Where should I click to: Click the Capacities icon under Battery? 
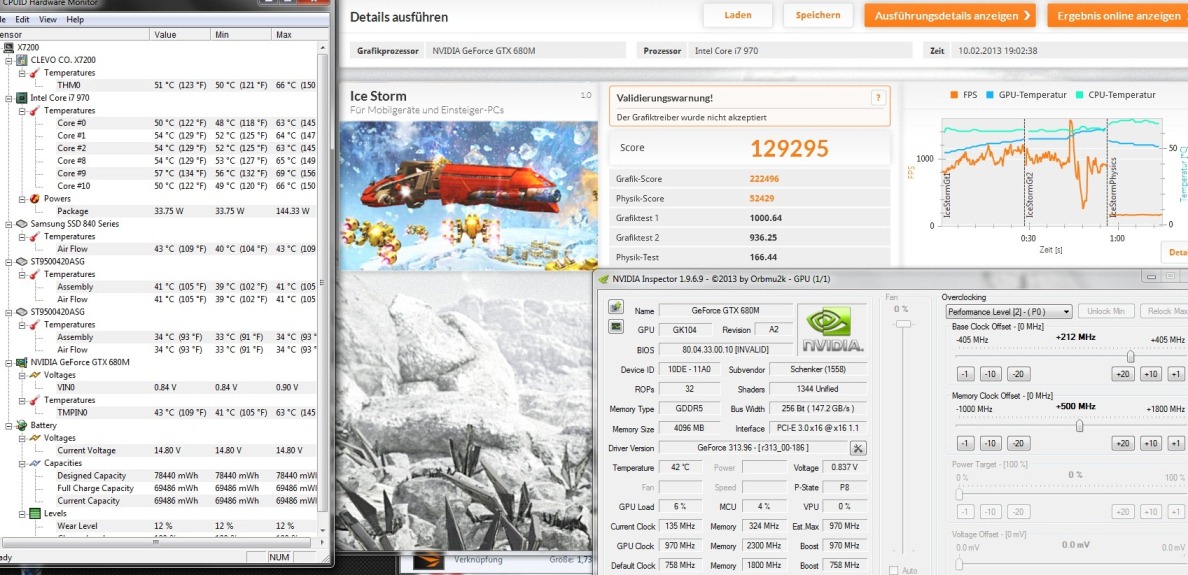click(35, 463)
